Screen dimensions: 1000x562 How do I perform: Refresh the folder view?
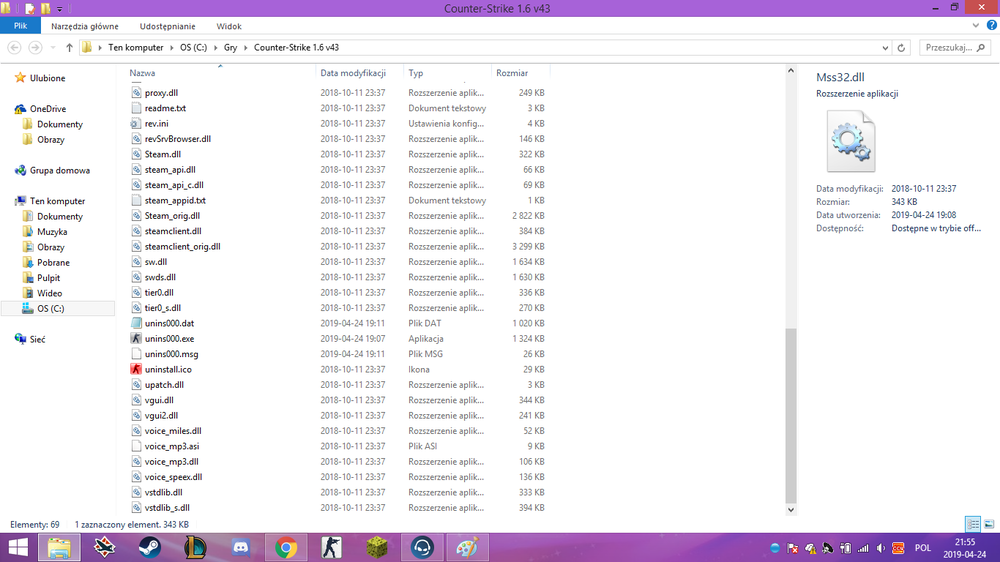click(x=901, y=48)
